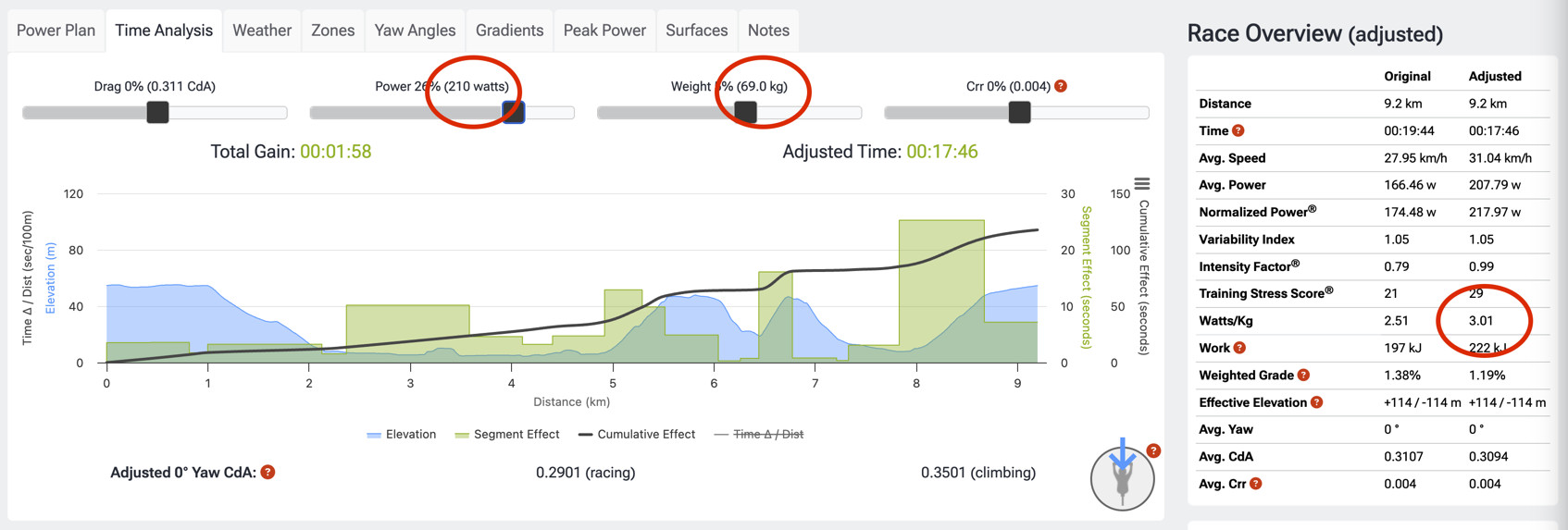Open the chart hamburger context menu
This screenshot has width=1568, height=530.
(1142, 184)
